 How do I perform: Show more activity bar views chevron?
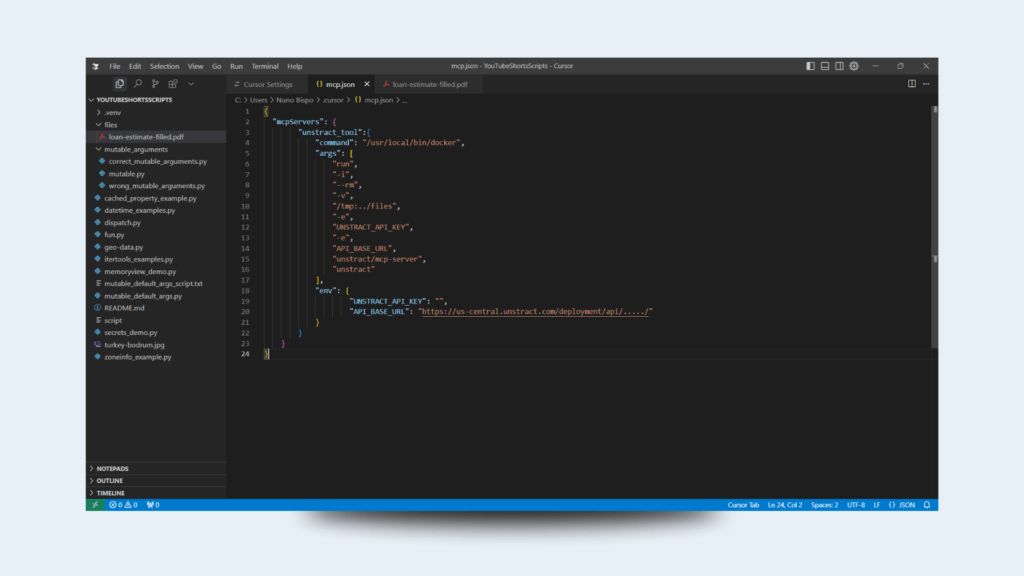pos(191,84)
